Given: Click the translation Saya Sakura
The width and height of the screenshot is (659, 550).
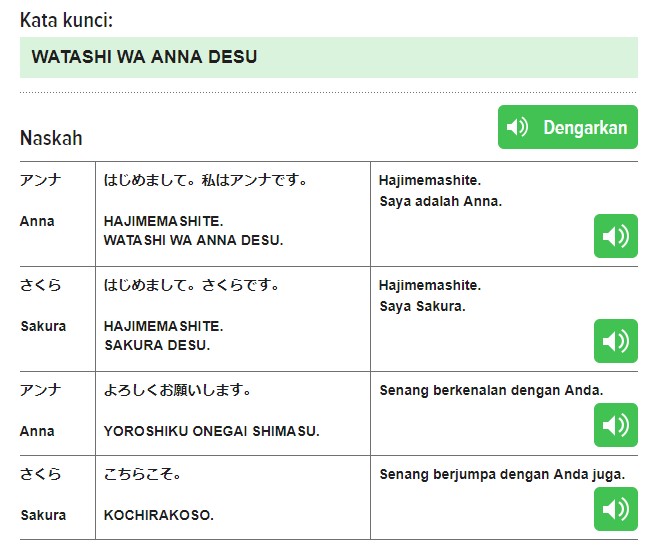Looking at the screenshot, I should coord(422,306).
